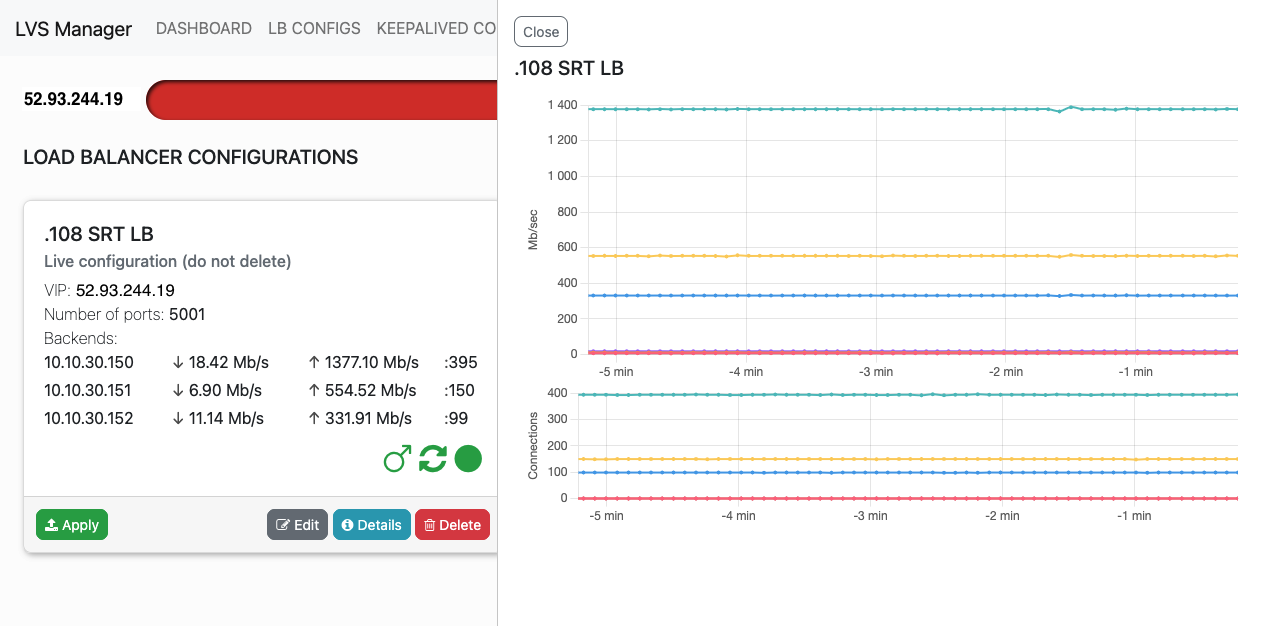Select backend 10.10.30.150
The height and width of the screenshot is (626, 1267).
click(x=89, y=362)
